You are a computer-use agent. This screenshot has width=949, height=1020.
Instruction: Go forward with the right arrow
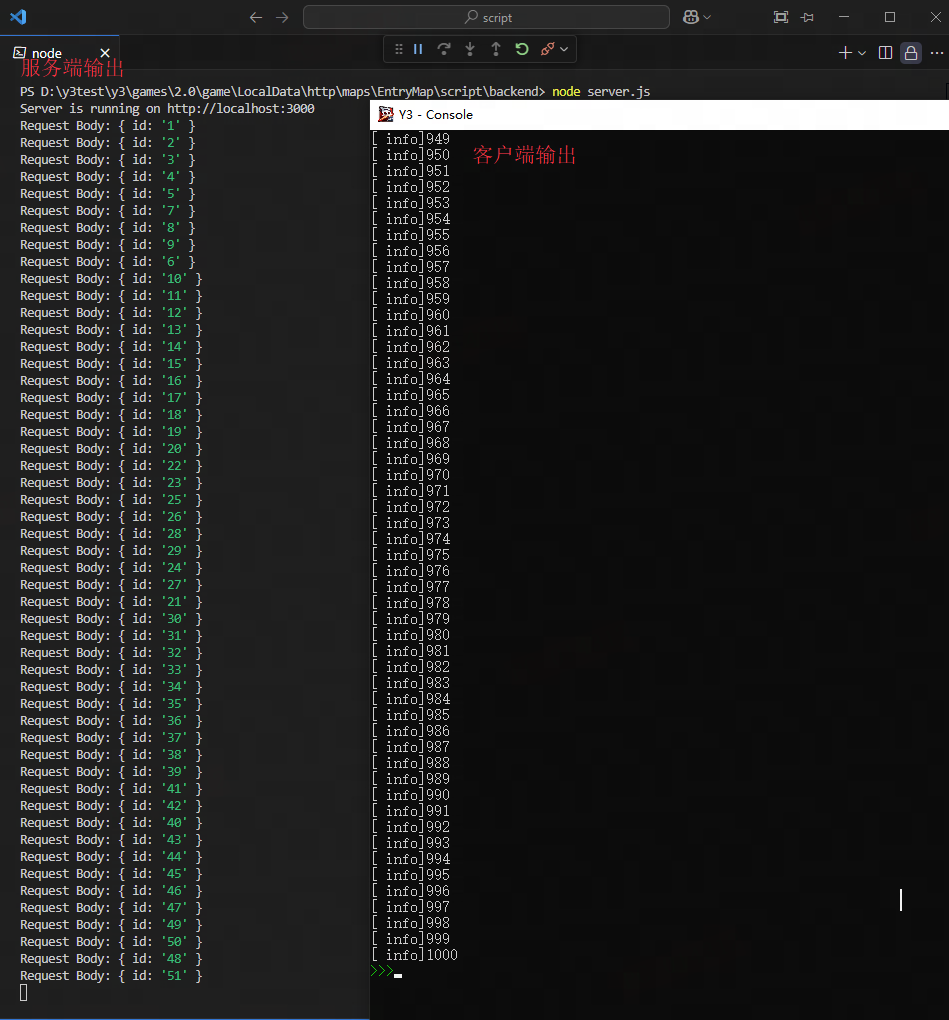pos(282,17)
